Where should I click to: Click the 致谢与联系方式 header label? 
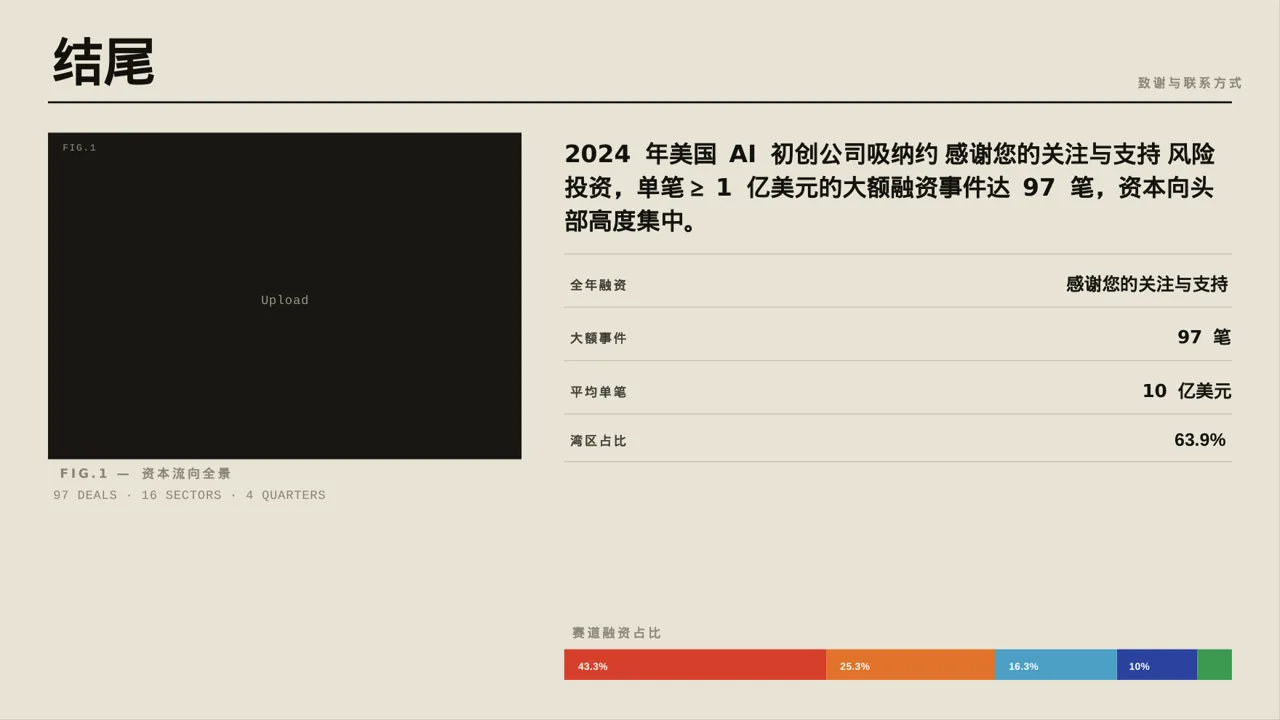click(1190, 83)
